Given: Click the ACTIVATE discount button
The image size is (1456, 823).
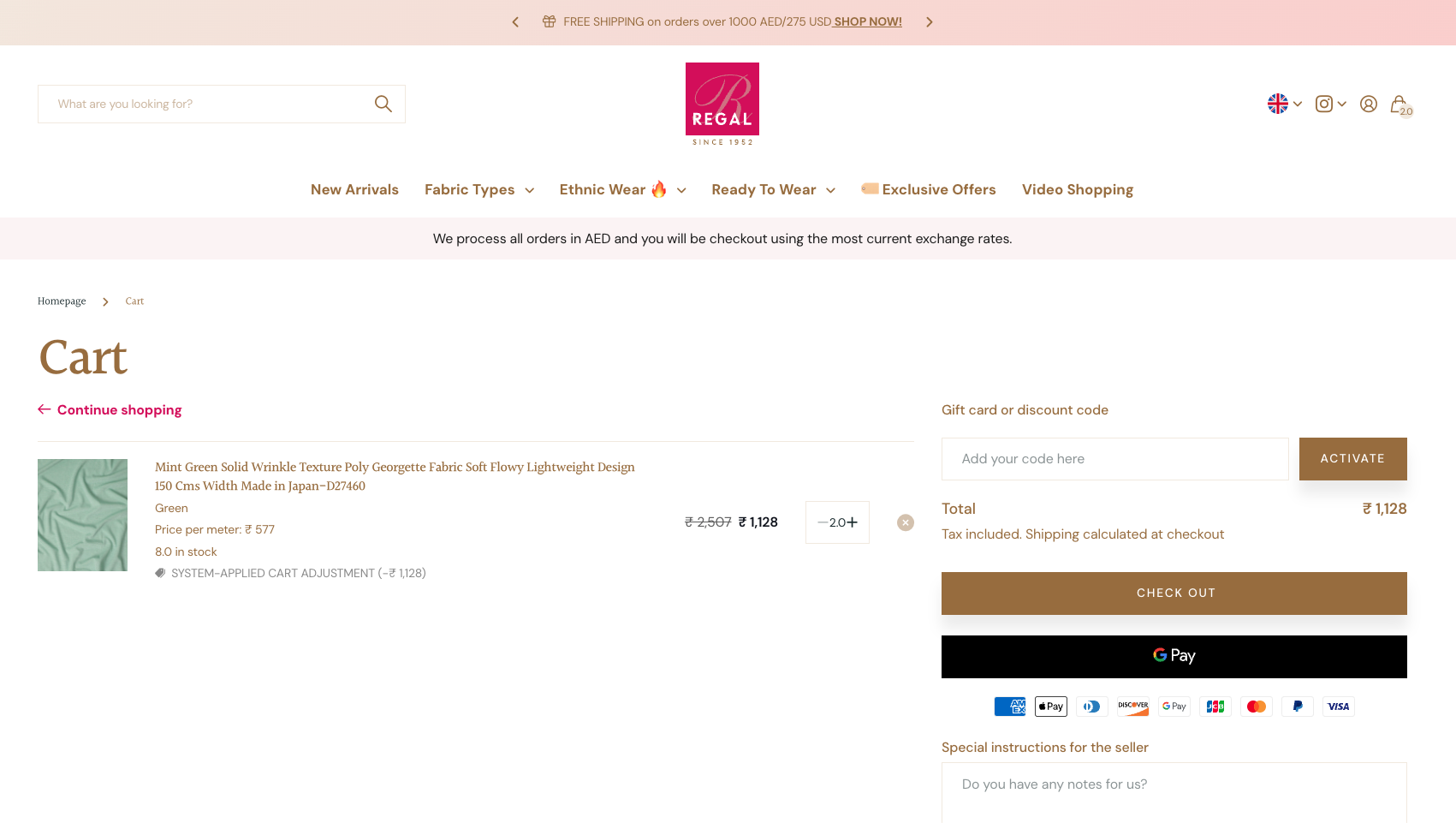Looking at the screenshot, I should coord(1352,459).
